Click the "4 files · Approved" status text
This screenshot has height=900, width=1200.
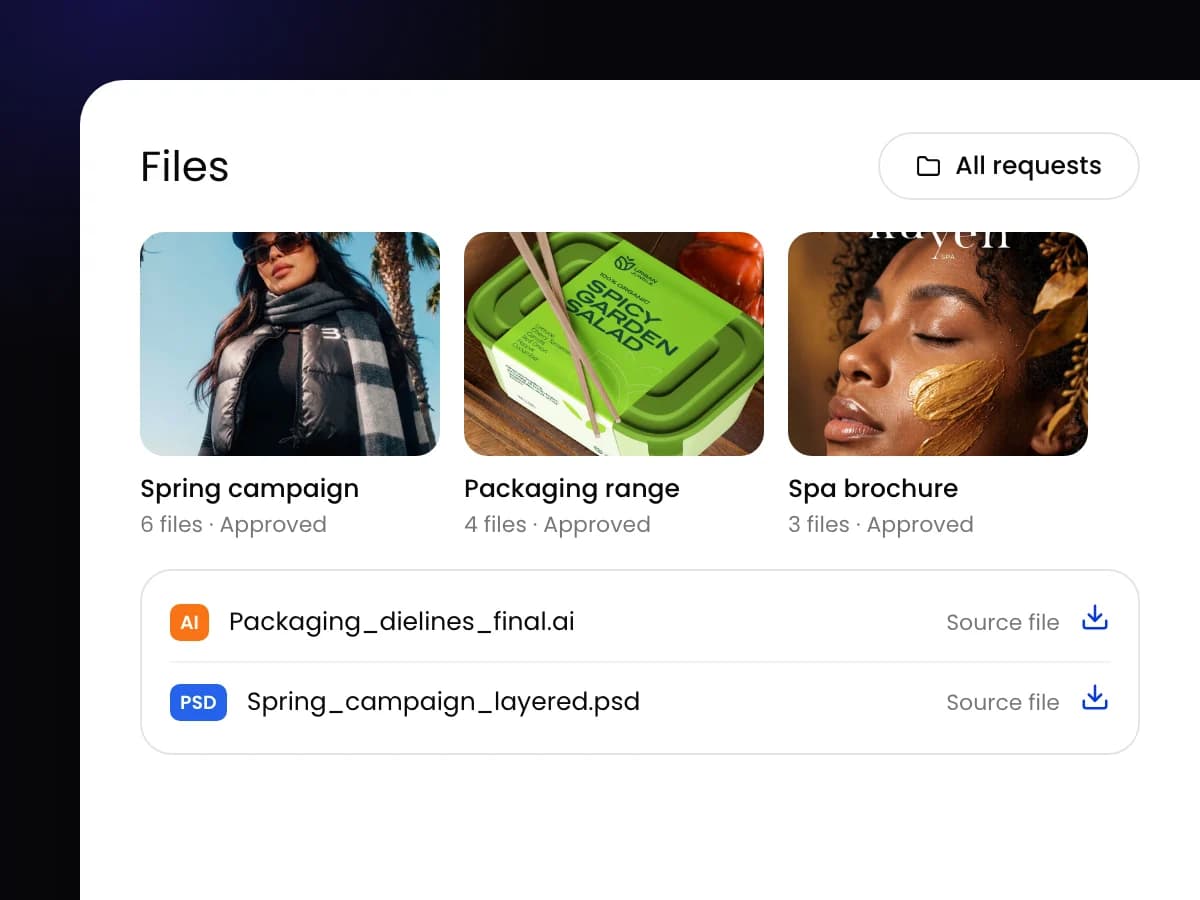[x=557, y=524]
